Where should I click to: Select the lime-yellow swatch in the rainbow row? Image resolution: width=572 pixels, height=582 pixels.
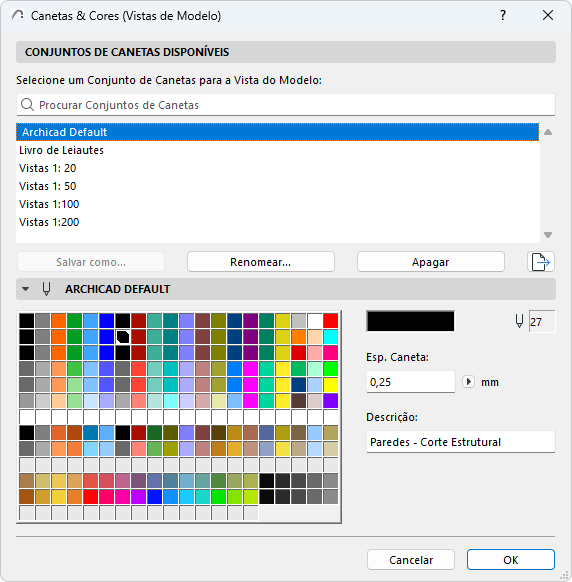[x=251, y=497]
